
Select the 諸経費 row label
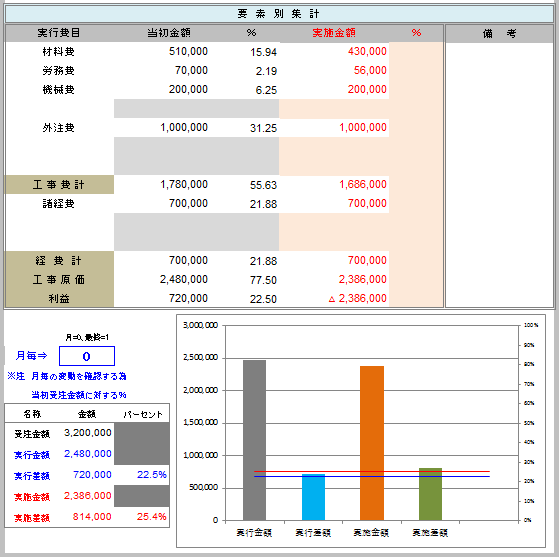[59, 204]
